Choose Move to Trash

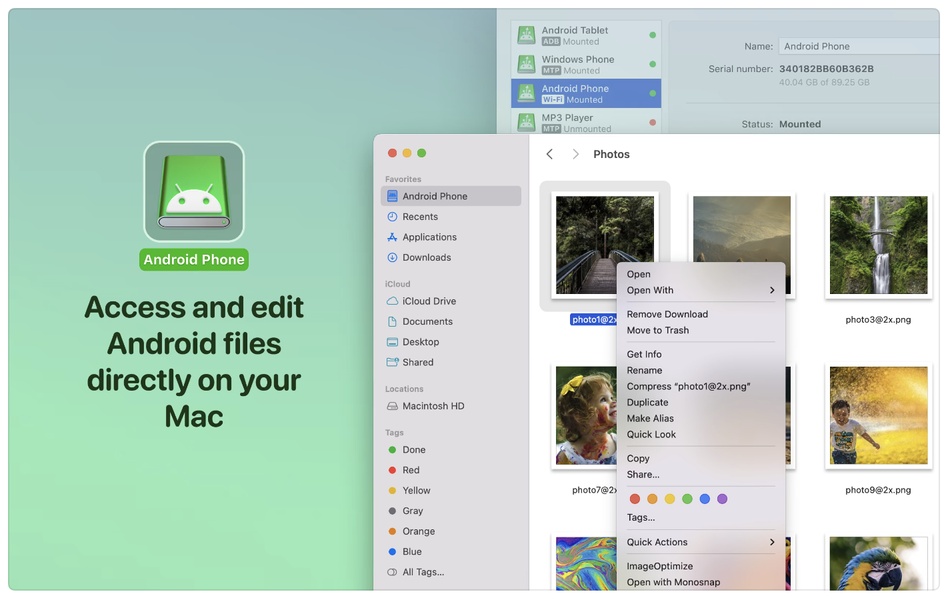[701, 330]
